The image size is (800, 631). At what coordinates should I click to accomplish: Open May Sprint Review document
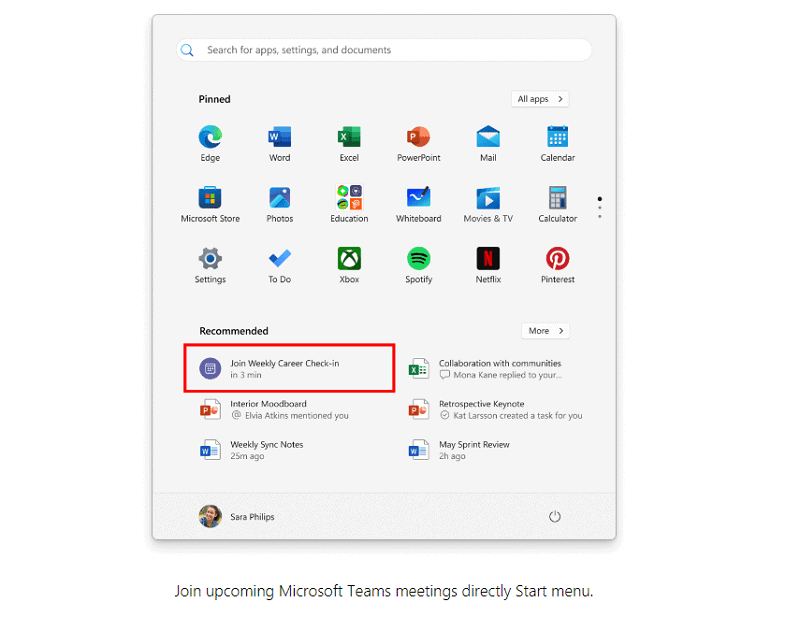(459, 450)
